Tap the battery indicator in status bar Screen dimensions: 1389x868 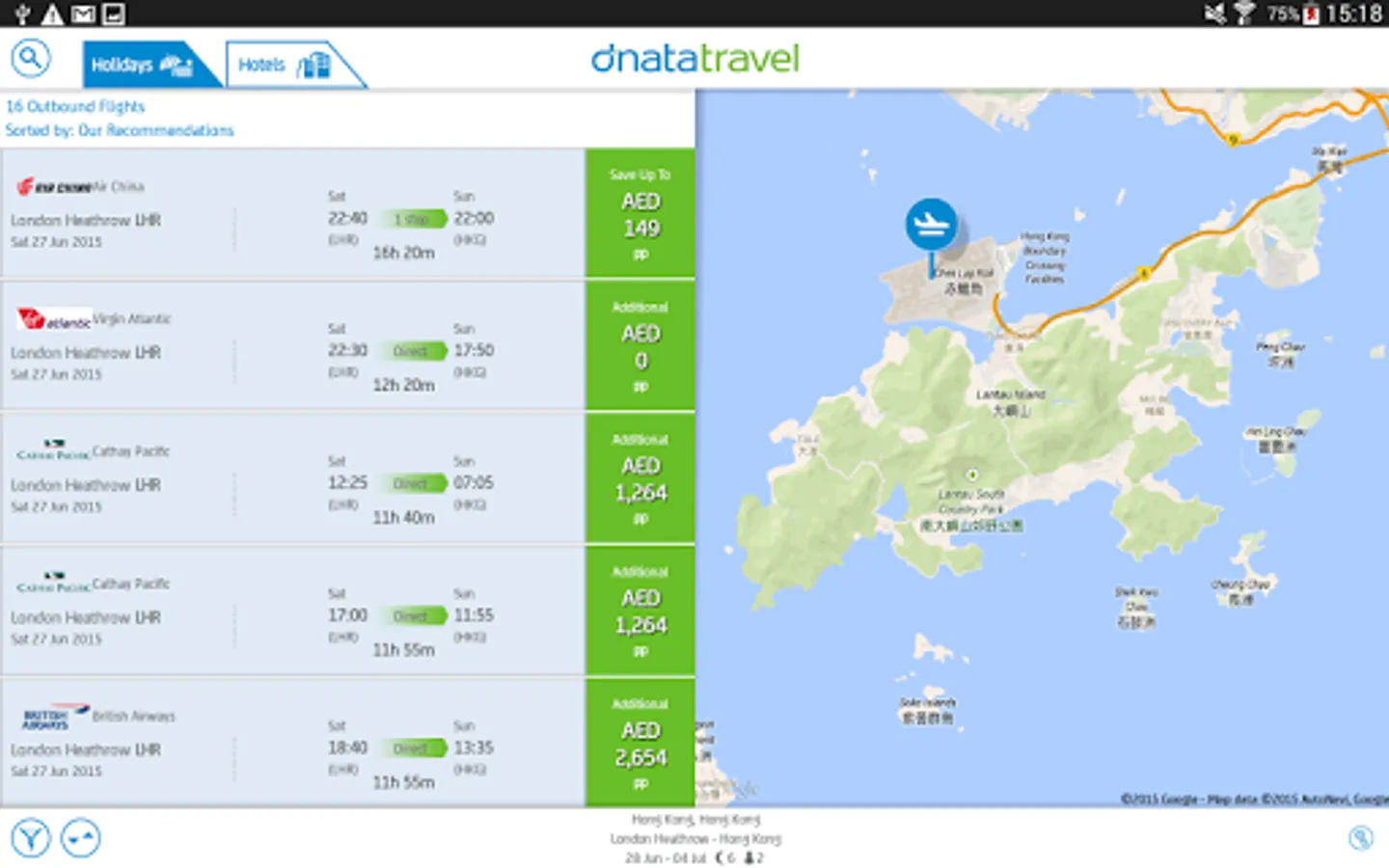tap(1312, 14)
